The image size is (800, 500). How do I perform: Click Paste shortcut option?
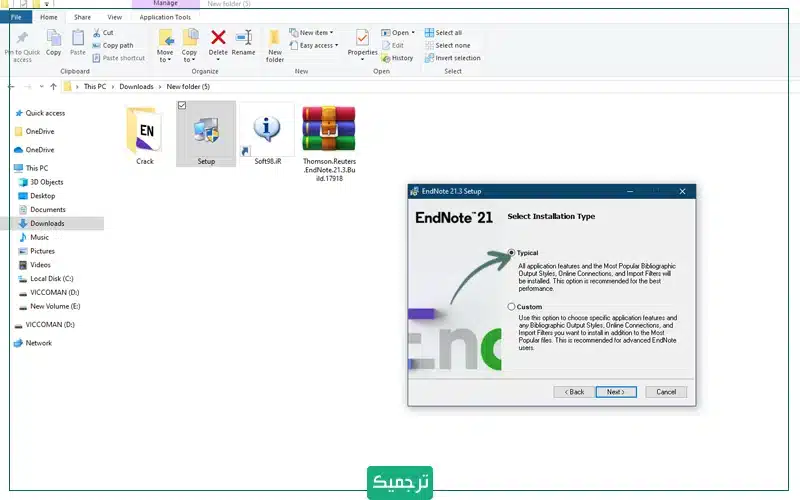(118, 58)
